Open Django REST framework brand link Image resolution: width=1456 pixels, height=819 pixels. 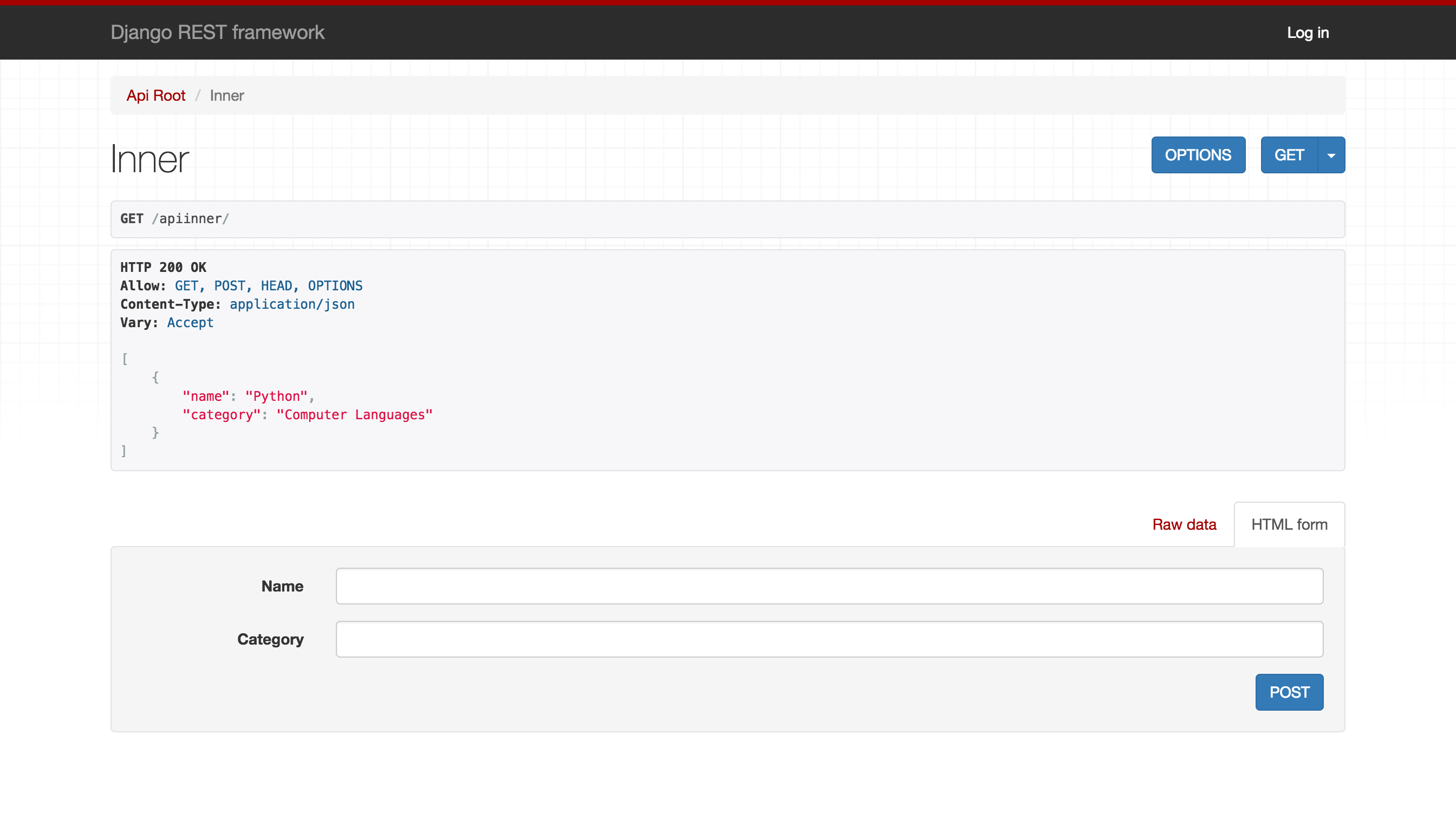point(217,33)
